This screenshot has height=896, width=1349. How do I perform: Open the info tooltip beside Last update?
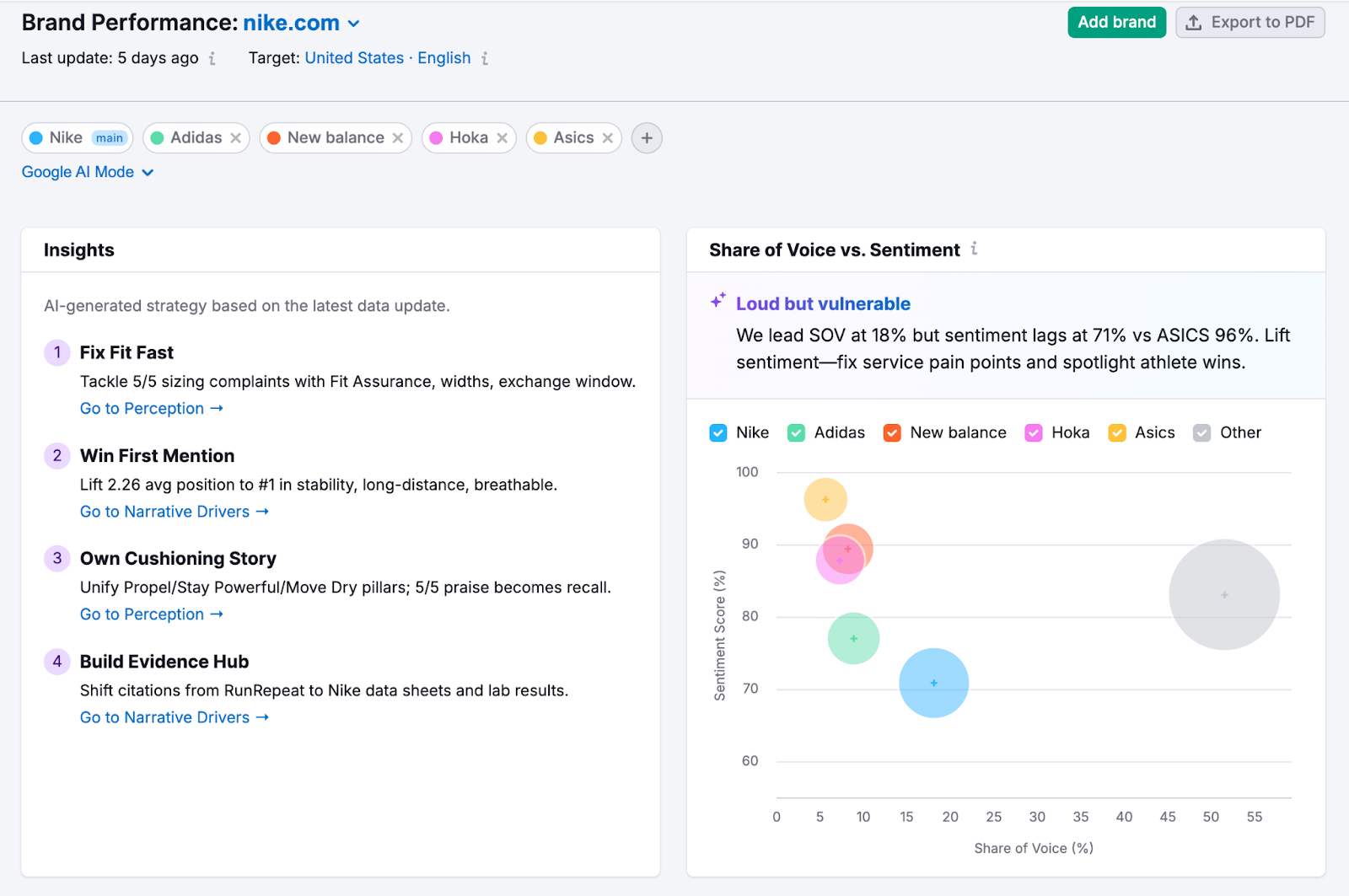coord(212,58)
